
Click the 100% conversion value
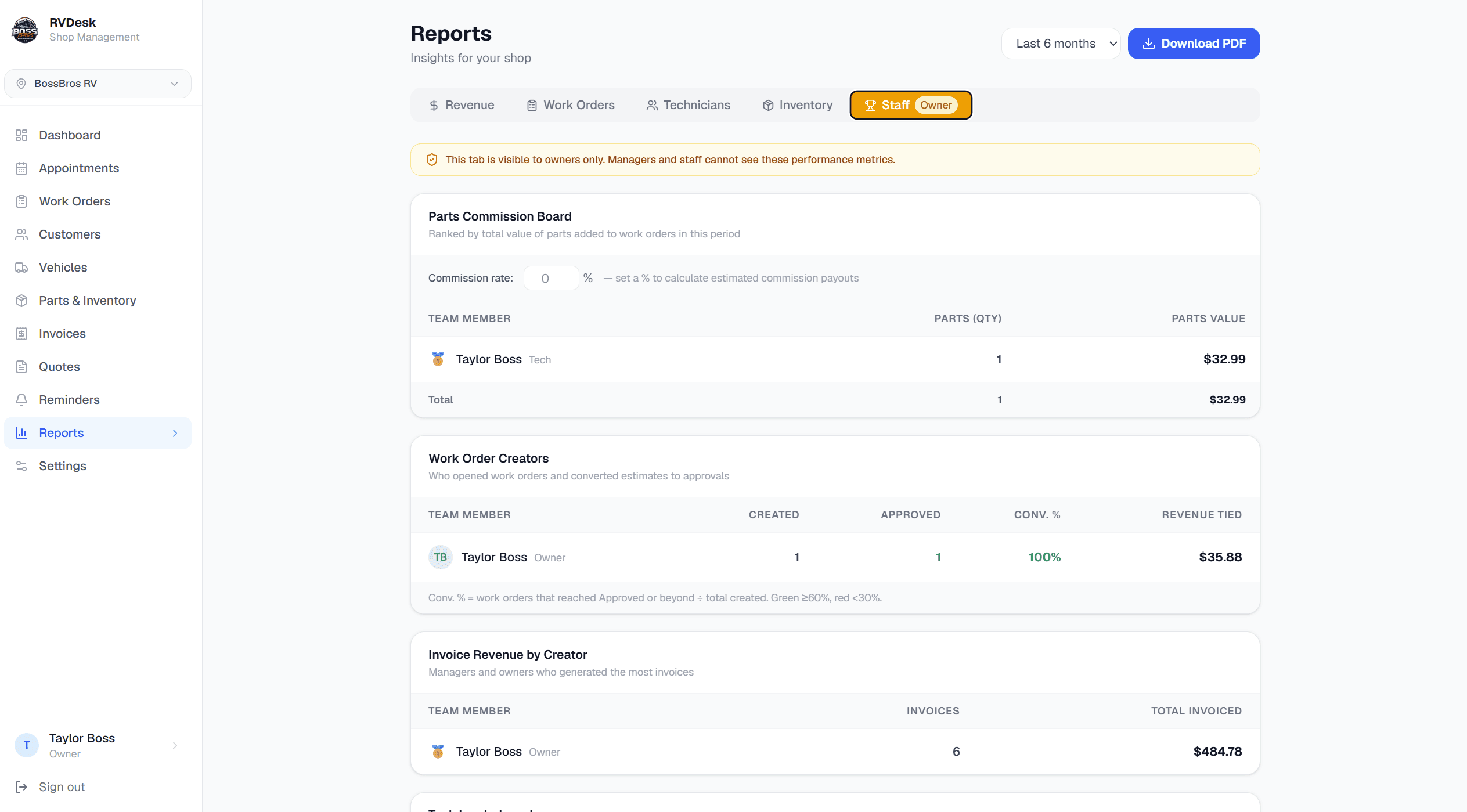click(1044, 557)
